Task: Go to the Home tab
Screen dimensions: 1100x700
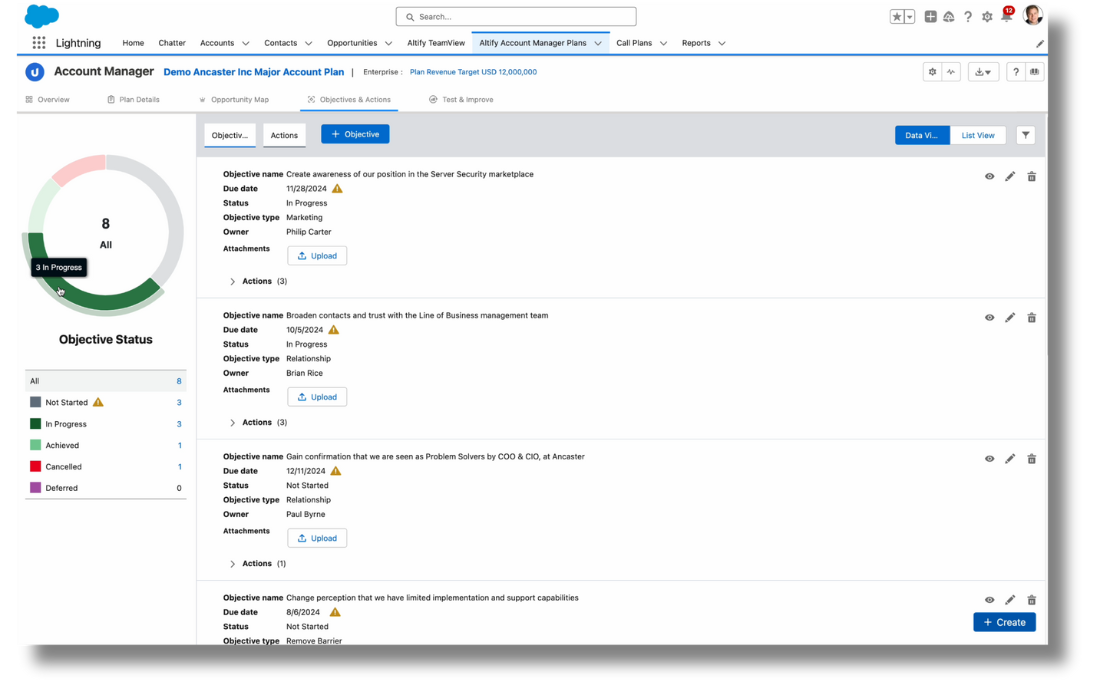Action: coord(133,43)
